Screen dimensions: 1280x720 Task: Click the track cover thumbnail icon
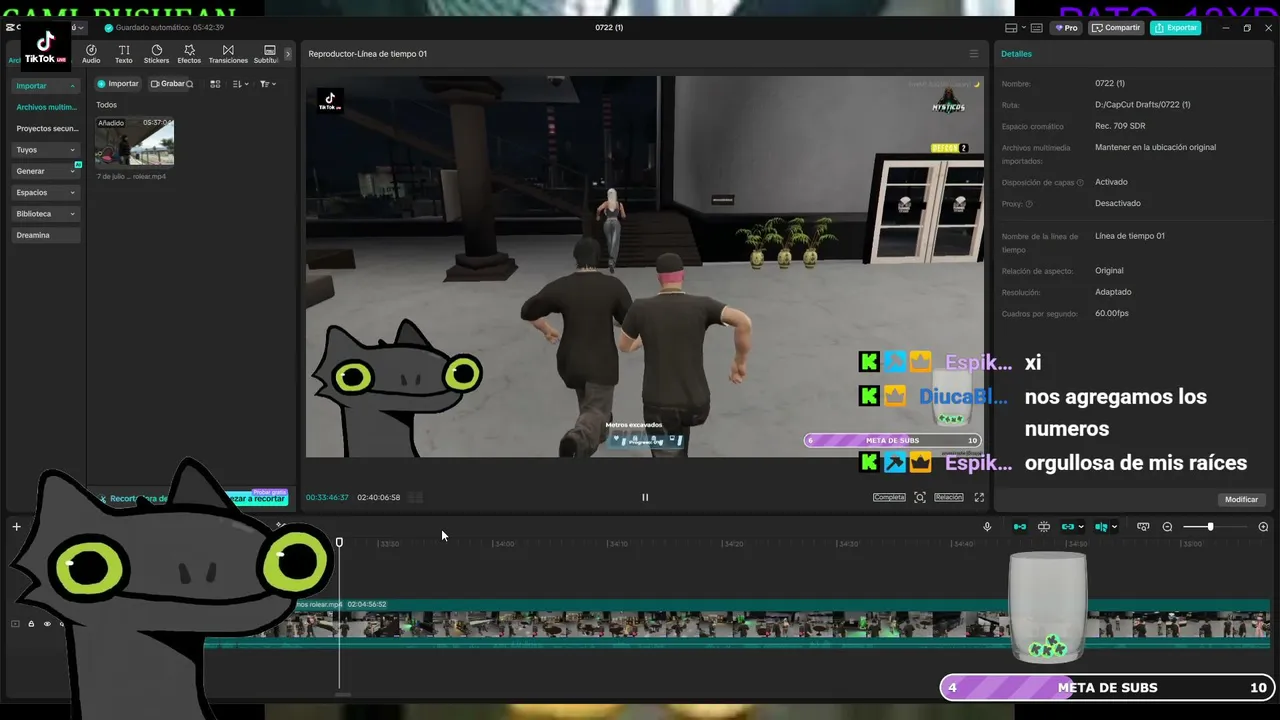click(x=15, y=624)
